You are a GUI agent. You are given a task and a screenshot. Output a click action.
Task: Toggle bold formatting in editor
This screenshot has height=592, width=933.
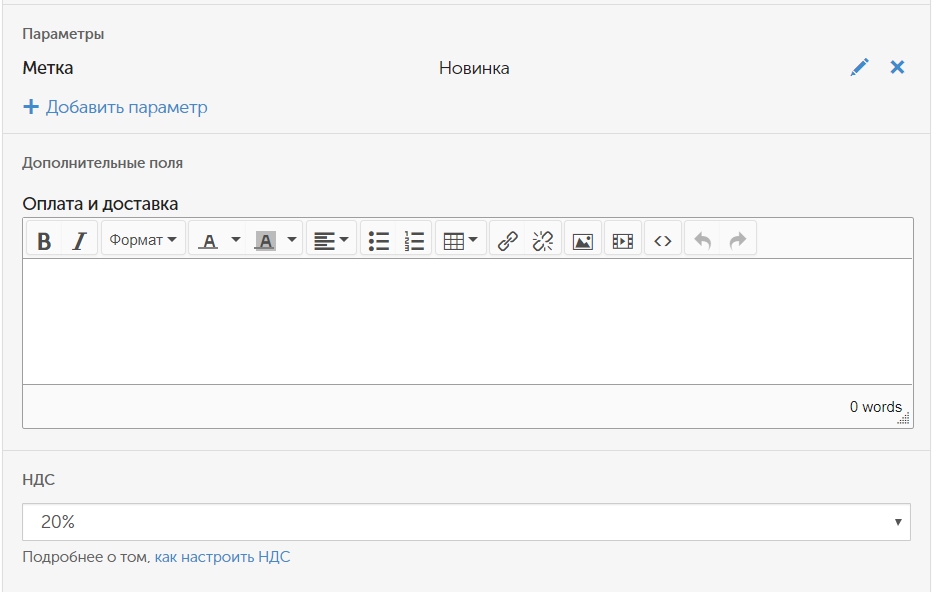44,241
